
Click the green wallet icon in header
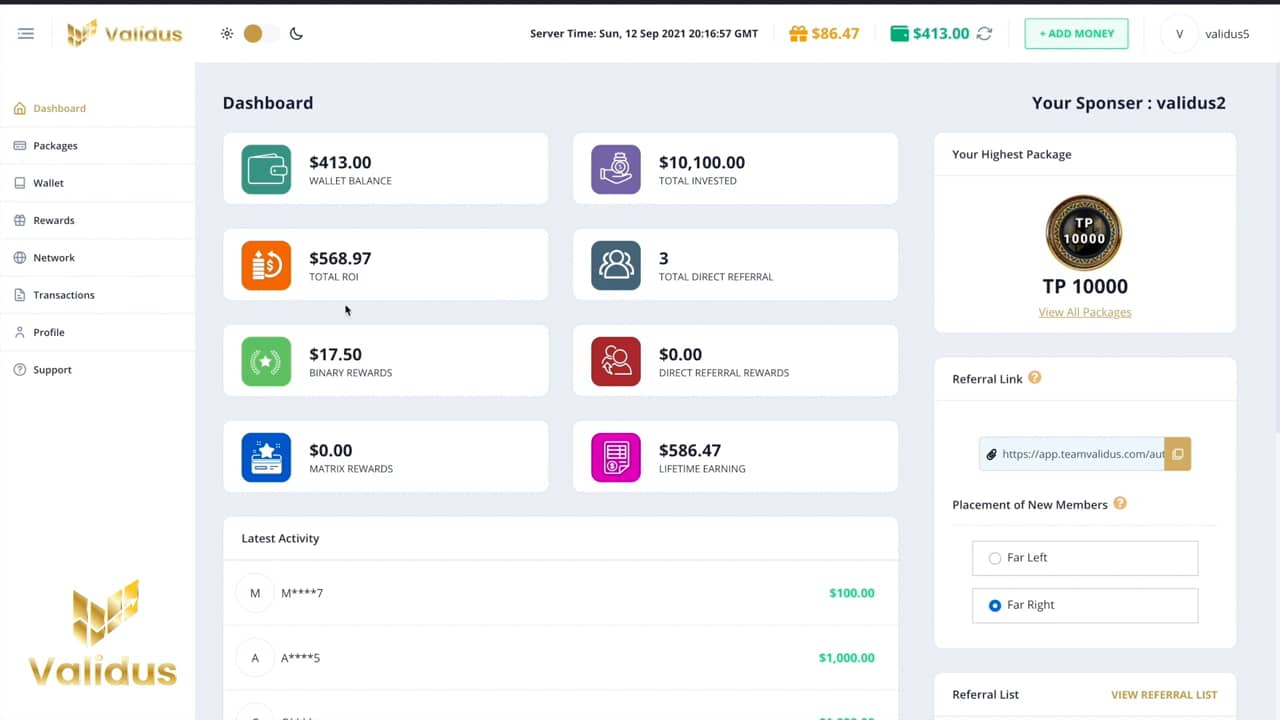[899, 33]
